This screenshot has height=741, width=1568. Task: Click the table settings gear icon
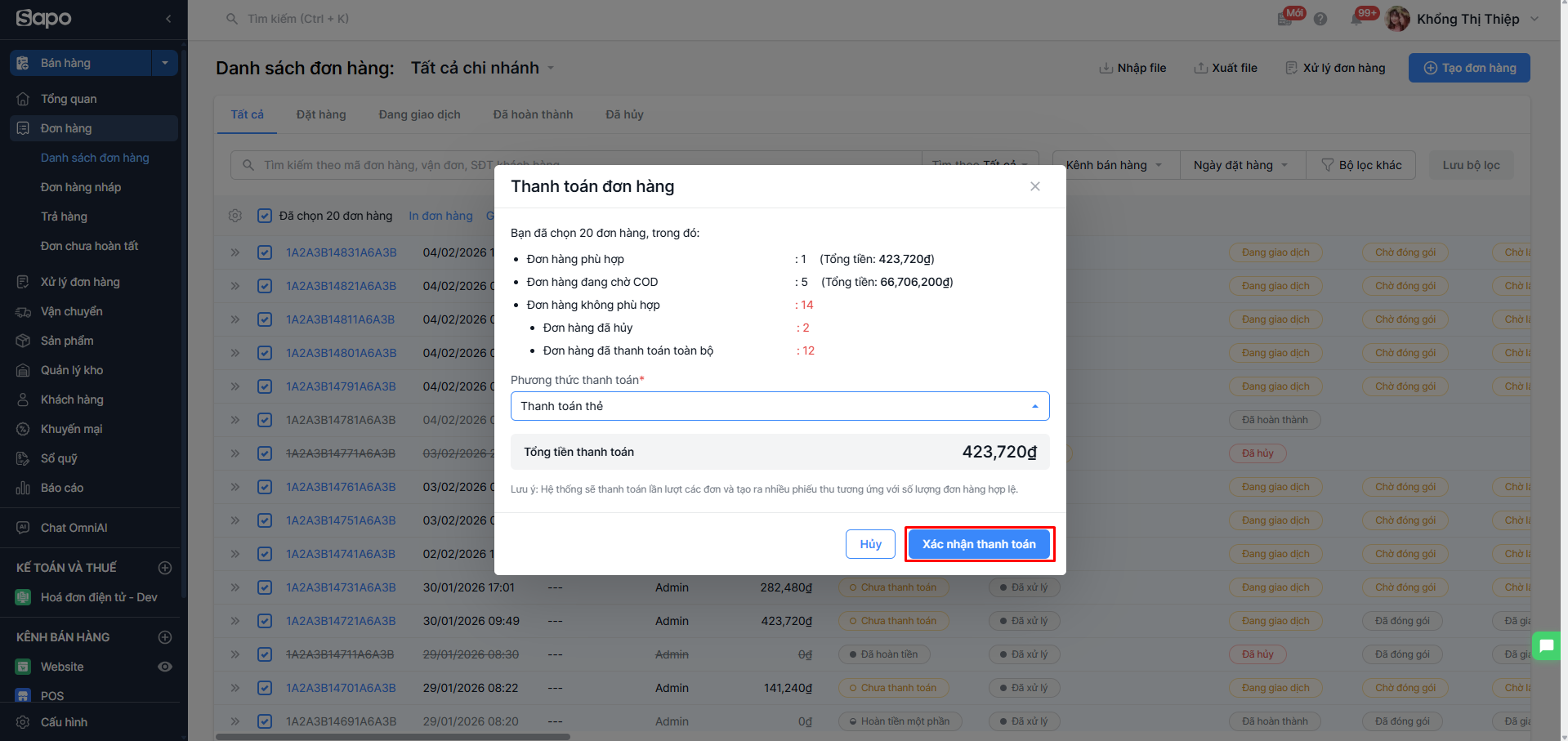235,216
